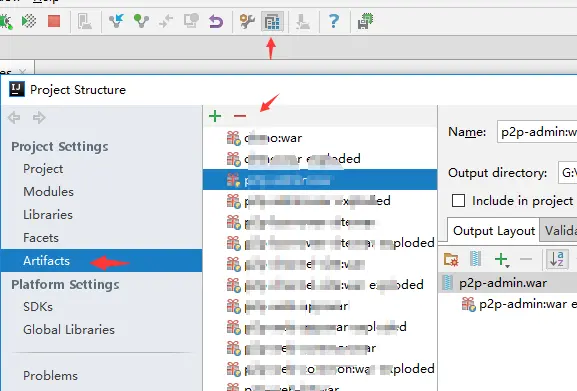Screen dimensions: 577x391
Task: Click the Commit changes VCS icon
Action: point(141,21)
